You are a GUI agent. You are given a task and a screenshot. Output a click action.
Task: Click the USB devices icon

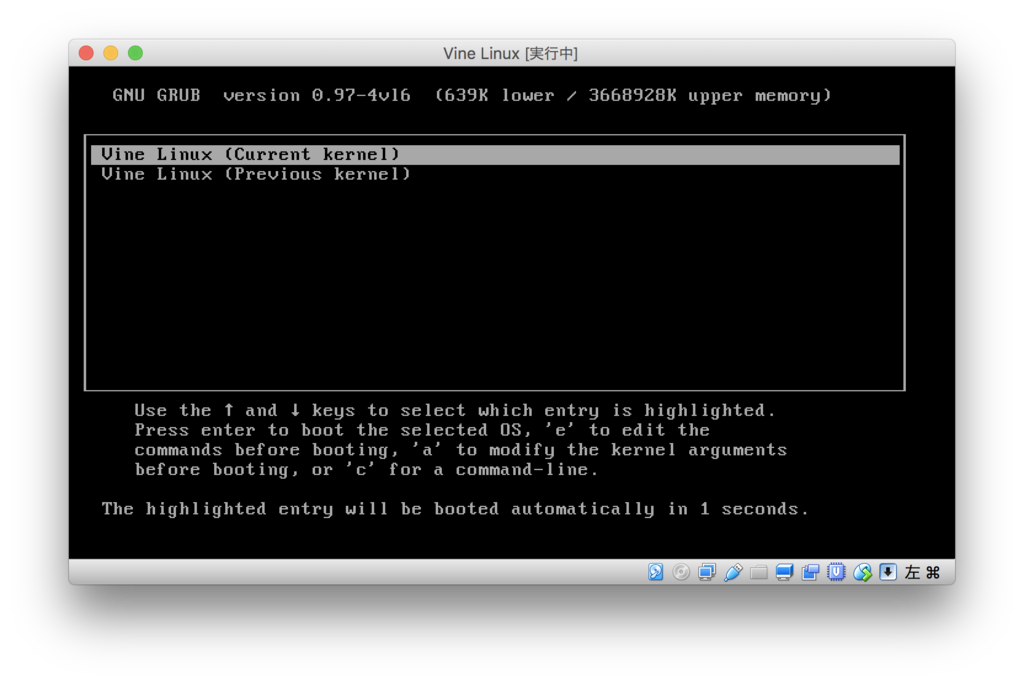pyautogui.click(x=733, y=572)
